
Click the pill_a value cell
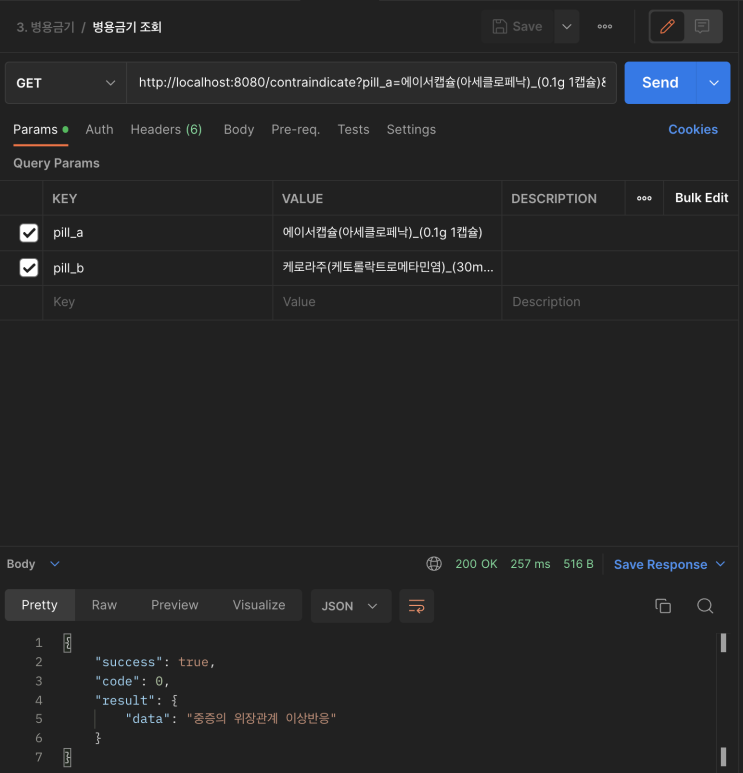(387, 233)
